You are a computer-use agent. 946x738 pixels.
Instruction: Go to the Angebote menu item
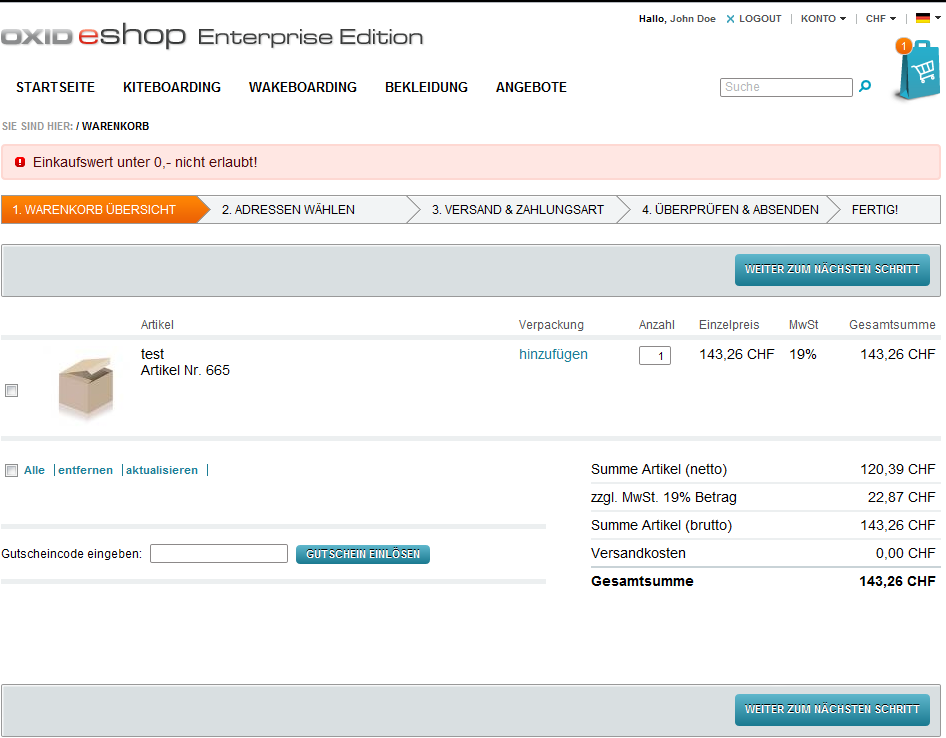[x=531, y=87]
